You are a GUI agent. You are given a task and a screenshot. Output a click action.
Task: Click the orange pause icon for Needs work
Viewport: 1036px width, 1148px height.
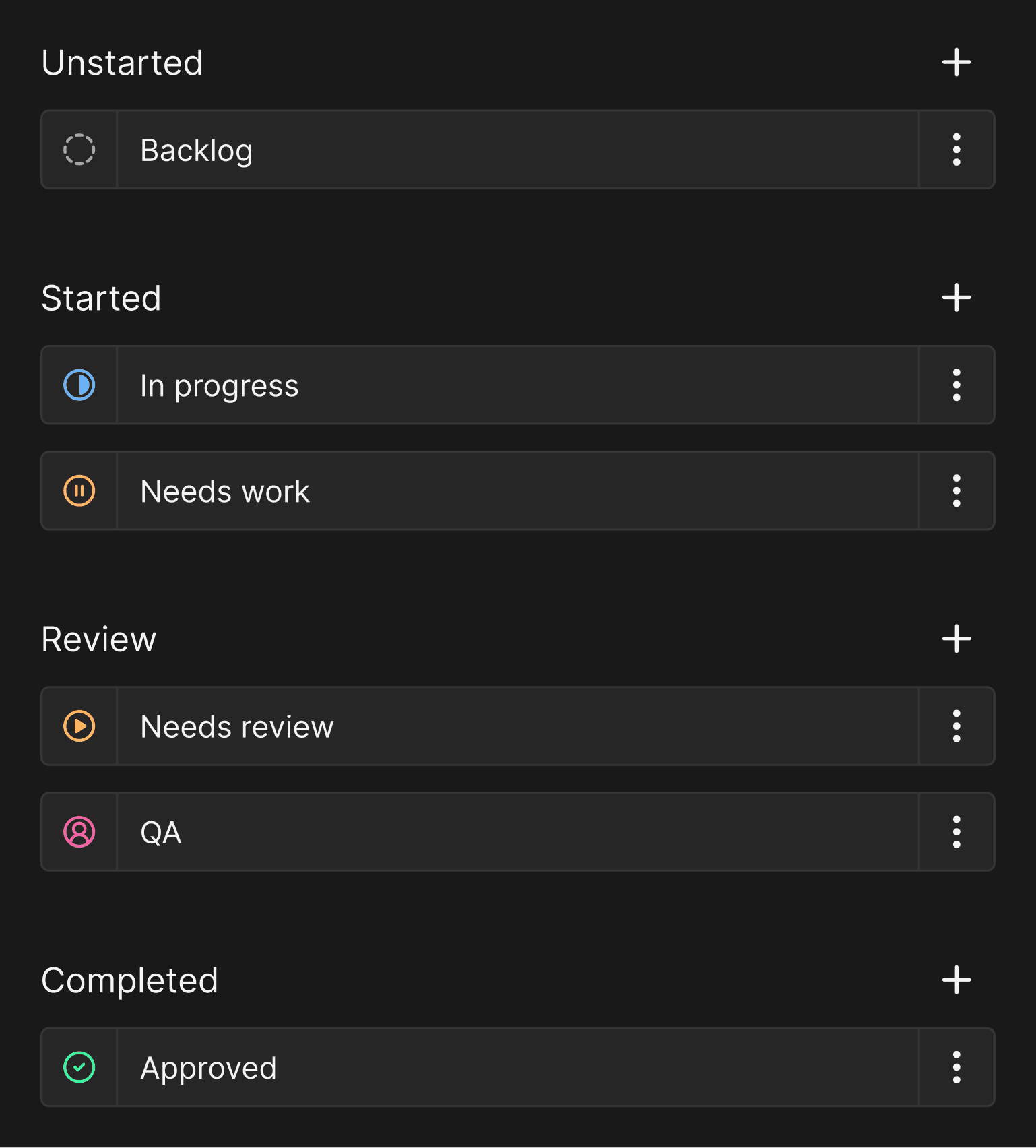pyautogui.click(x=79, y=490)
